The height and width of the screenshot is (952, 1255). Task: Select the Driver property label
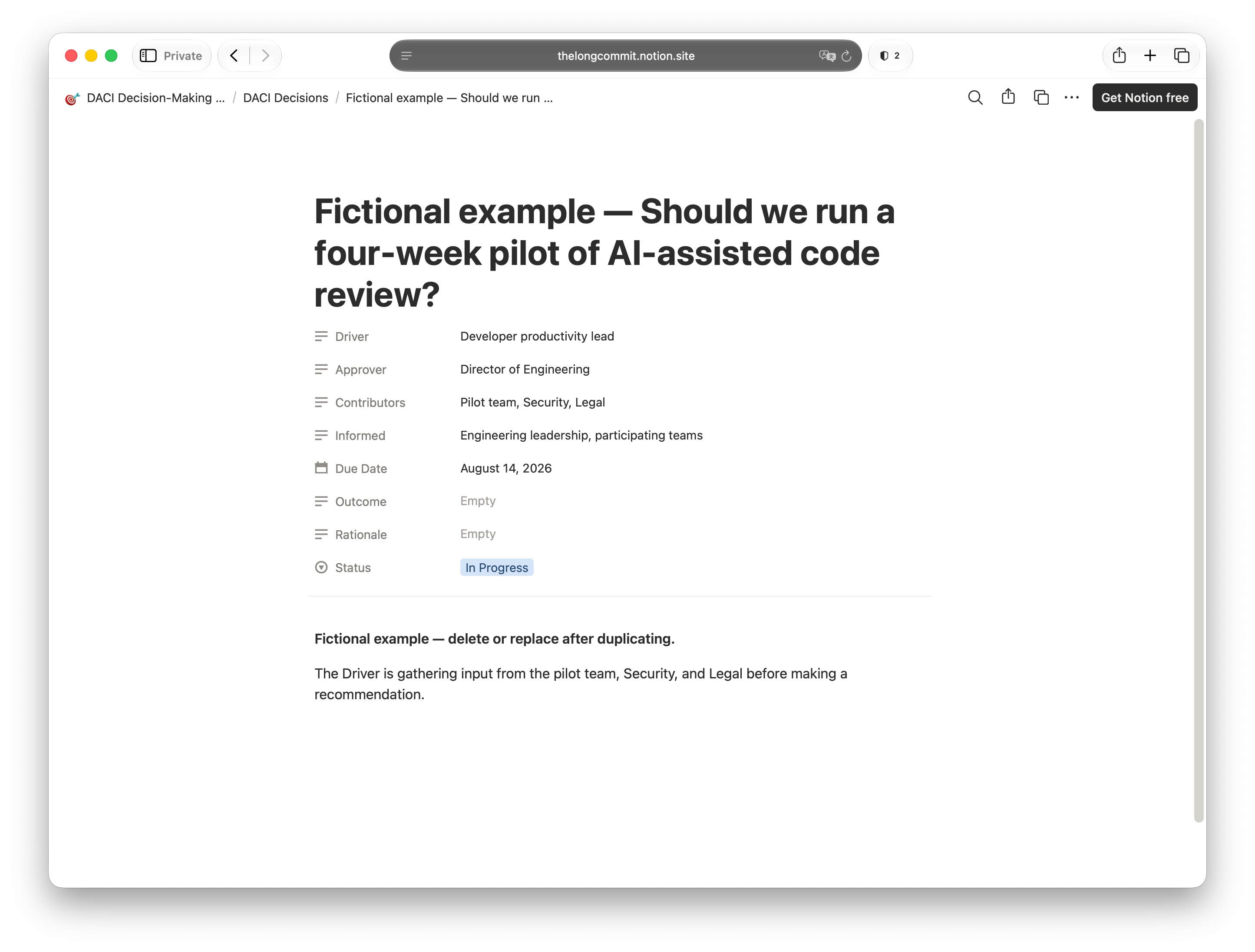click(352, 337)
